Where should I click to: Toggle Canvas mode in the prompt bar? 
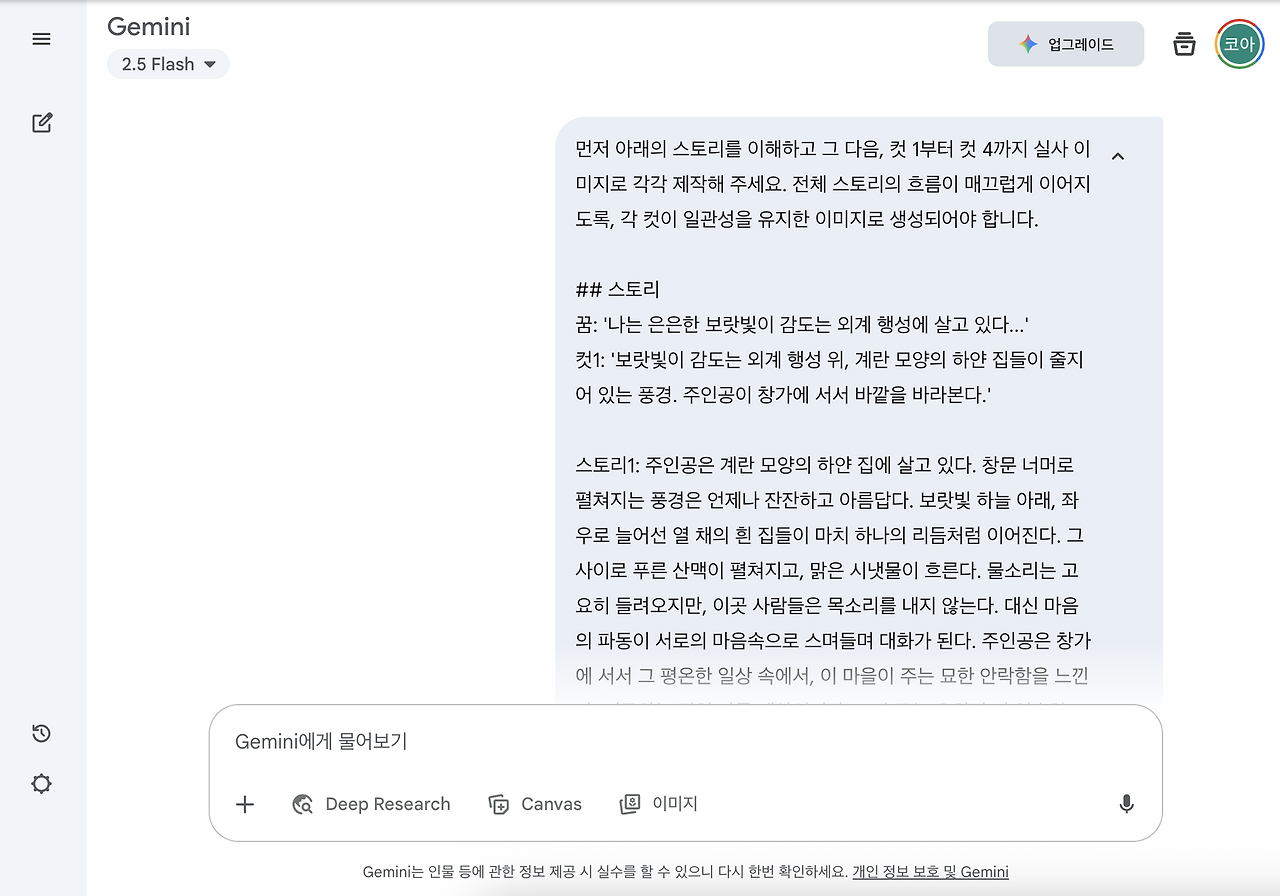pos(535,804)
